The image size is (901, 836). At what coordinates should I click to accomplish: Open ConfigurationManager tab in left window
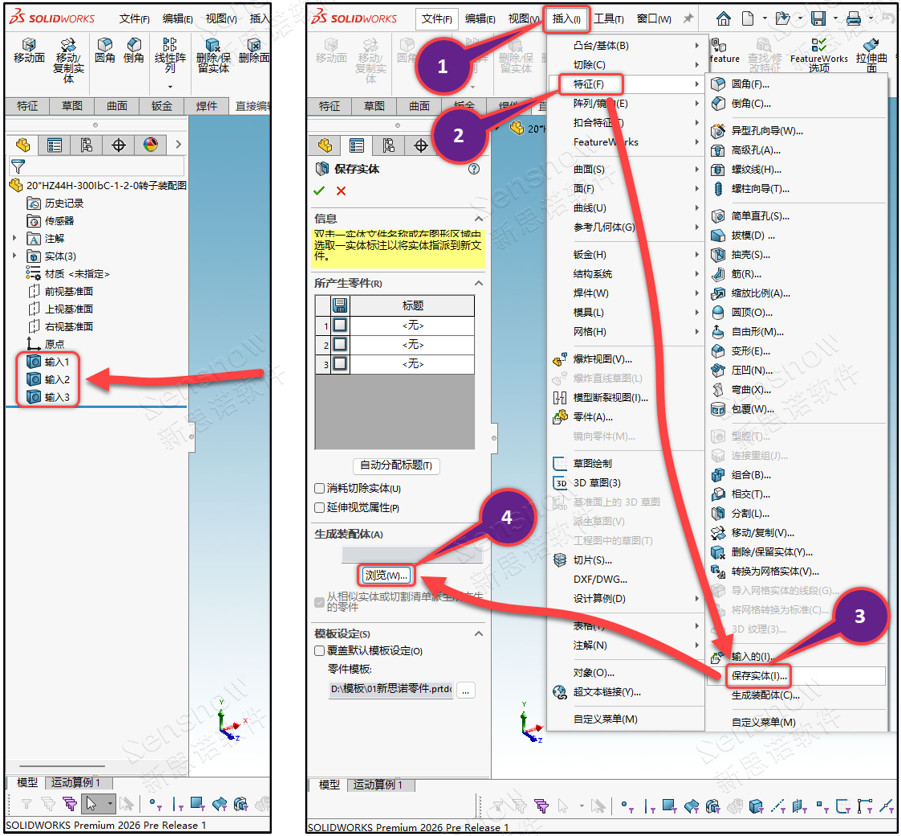[x=86, y=145]
